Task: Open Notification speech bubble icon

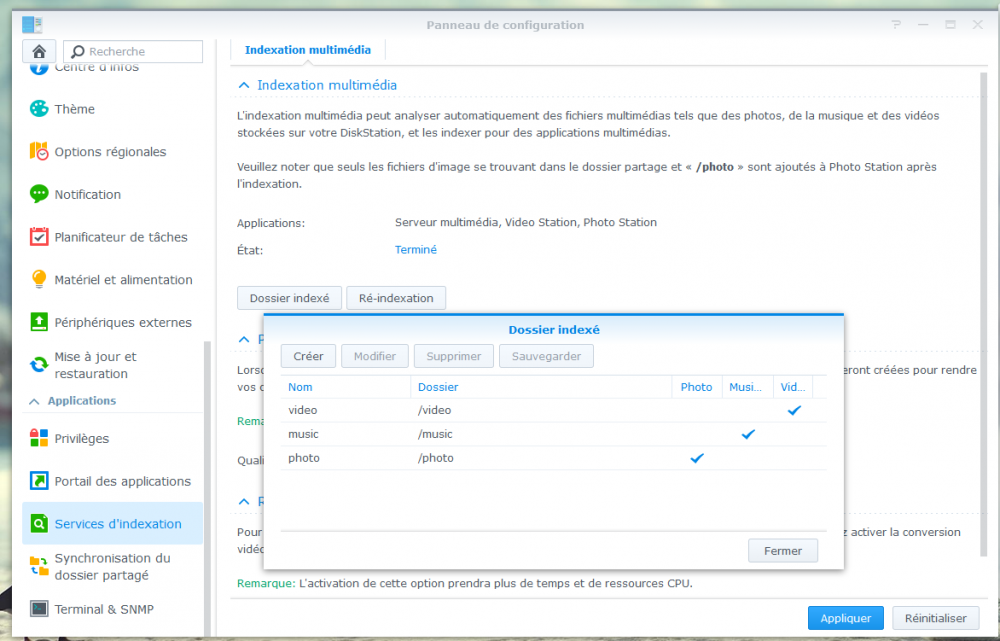Action: [x=39, y=194]
